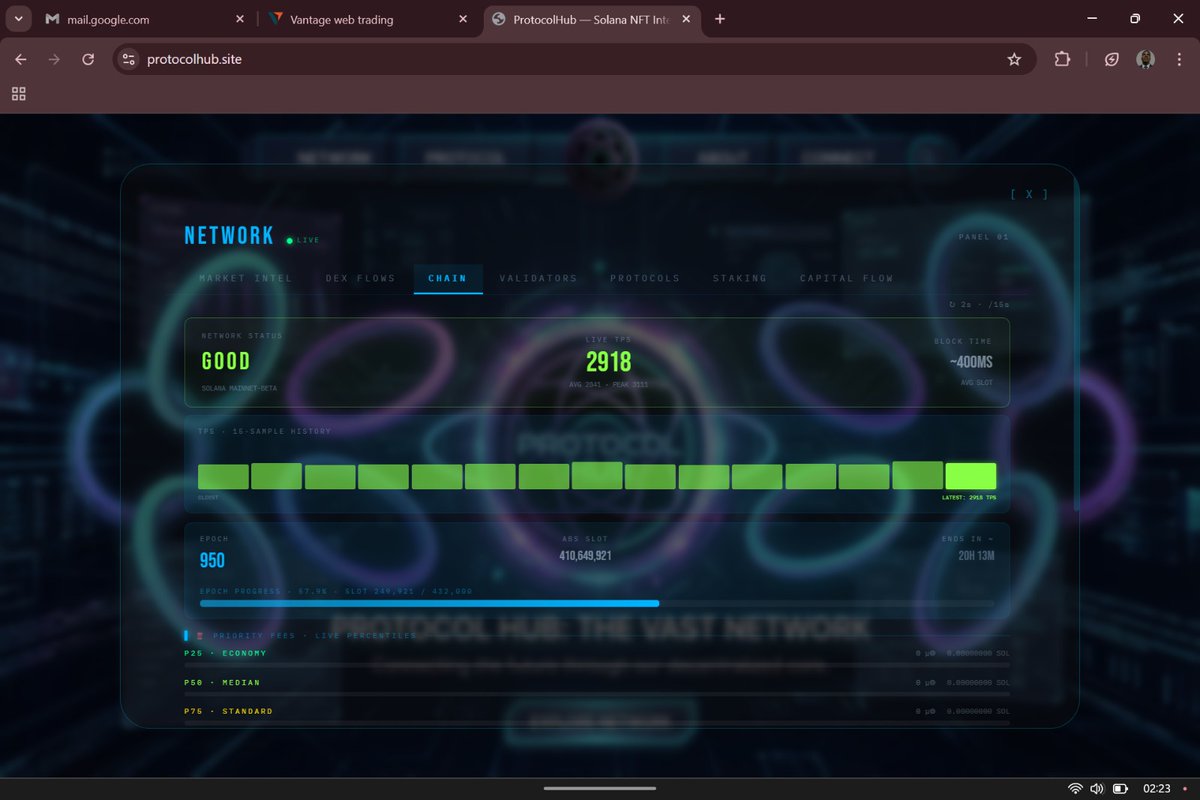The image size is (1200, 800).
Task: Reload the current page
Action: (88, 59)
